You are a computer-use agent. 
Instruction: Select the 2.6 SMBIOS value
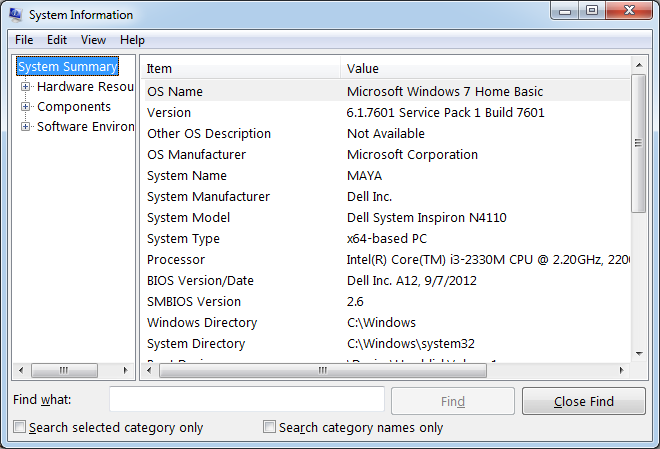tap(355, 302)
